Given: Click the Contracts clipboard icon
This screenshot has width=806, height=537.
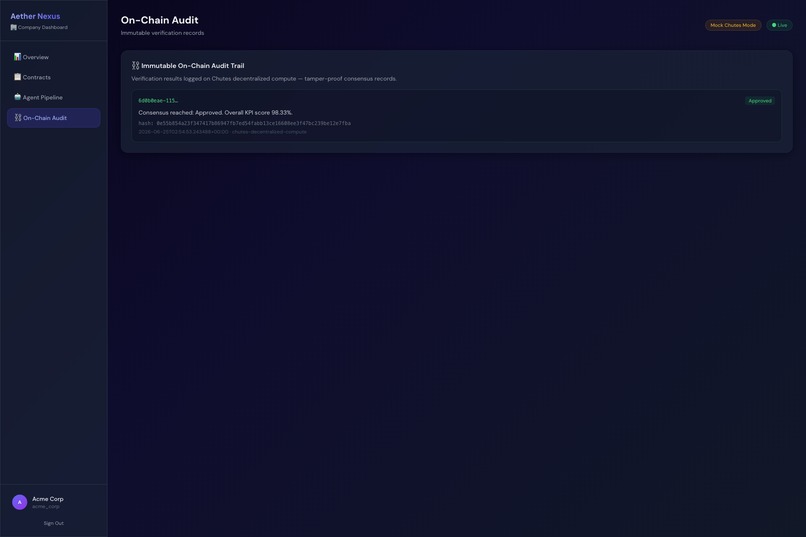Looking at the screenshot, I should pos(17,77).
